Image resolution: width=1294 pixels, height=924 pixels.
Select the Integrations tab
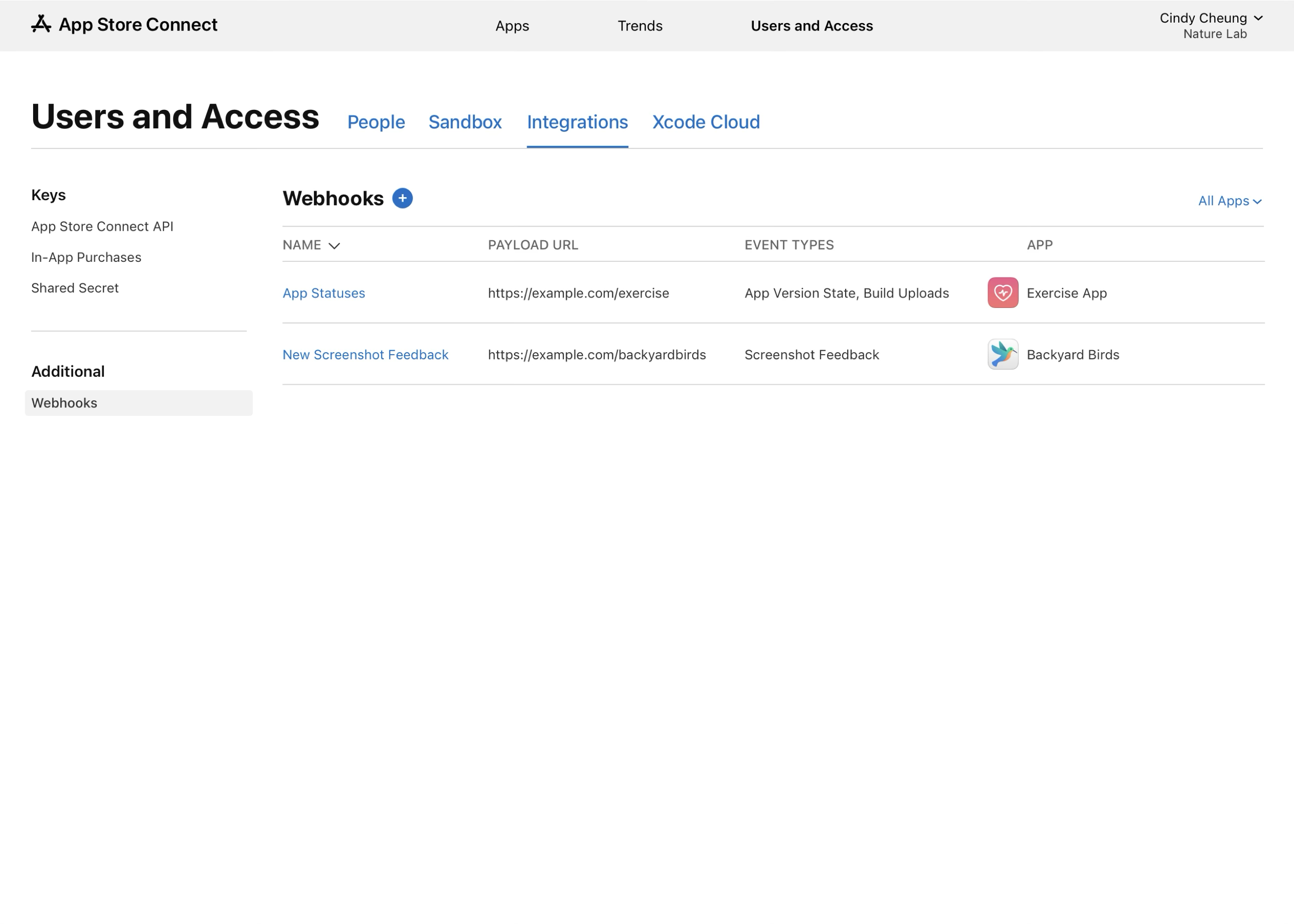click(x=577, y=122)
